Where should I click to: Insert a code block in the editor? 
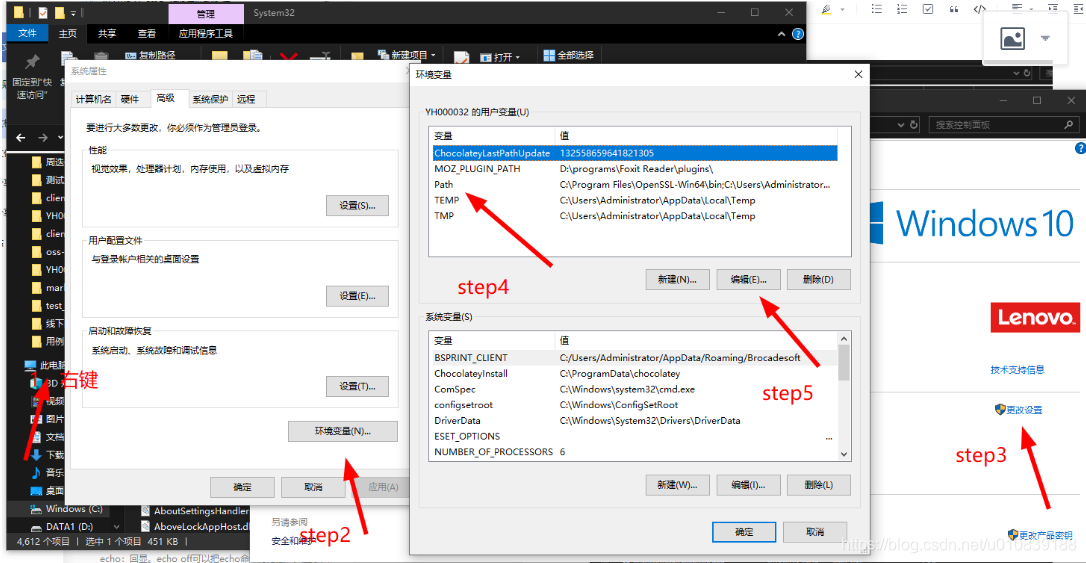point(979,9)
